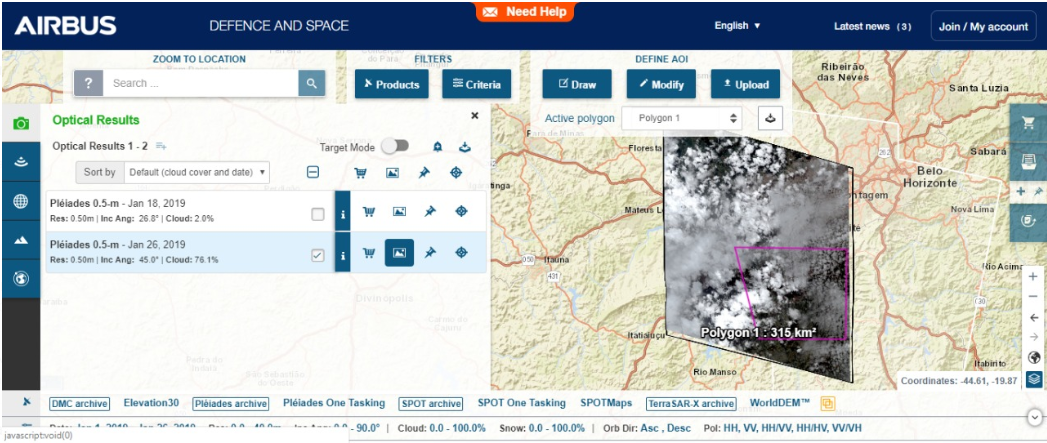This screenshot has width=1047, height=443.
Task: Open the optical results camera tab
Action: (21, 123)
